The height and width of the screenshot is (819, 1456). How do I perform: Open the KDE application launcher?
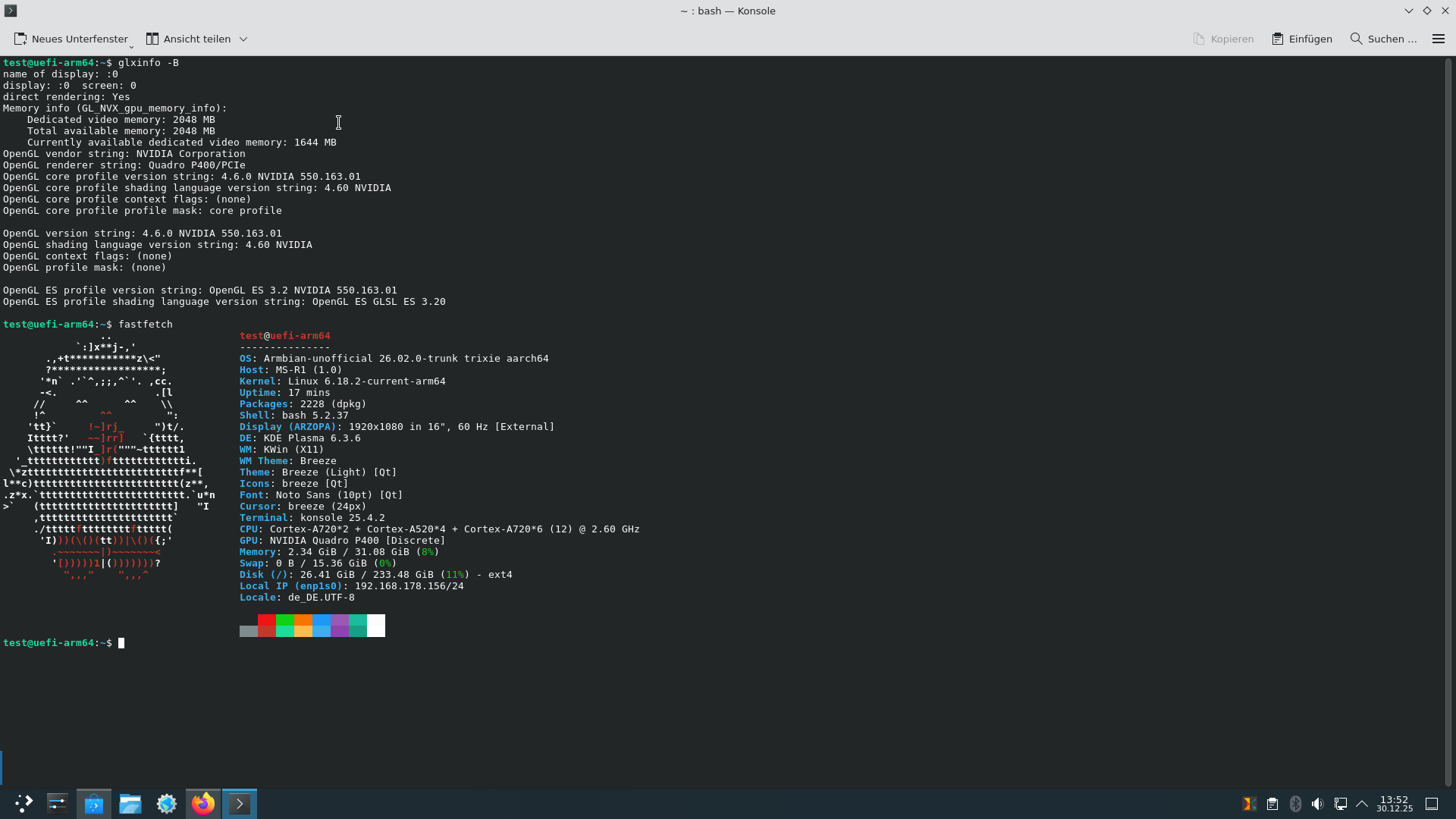pos(24,803)
